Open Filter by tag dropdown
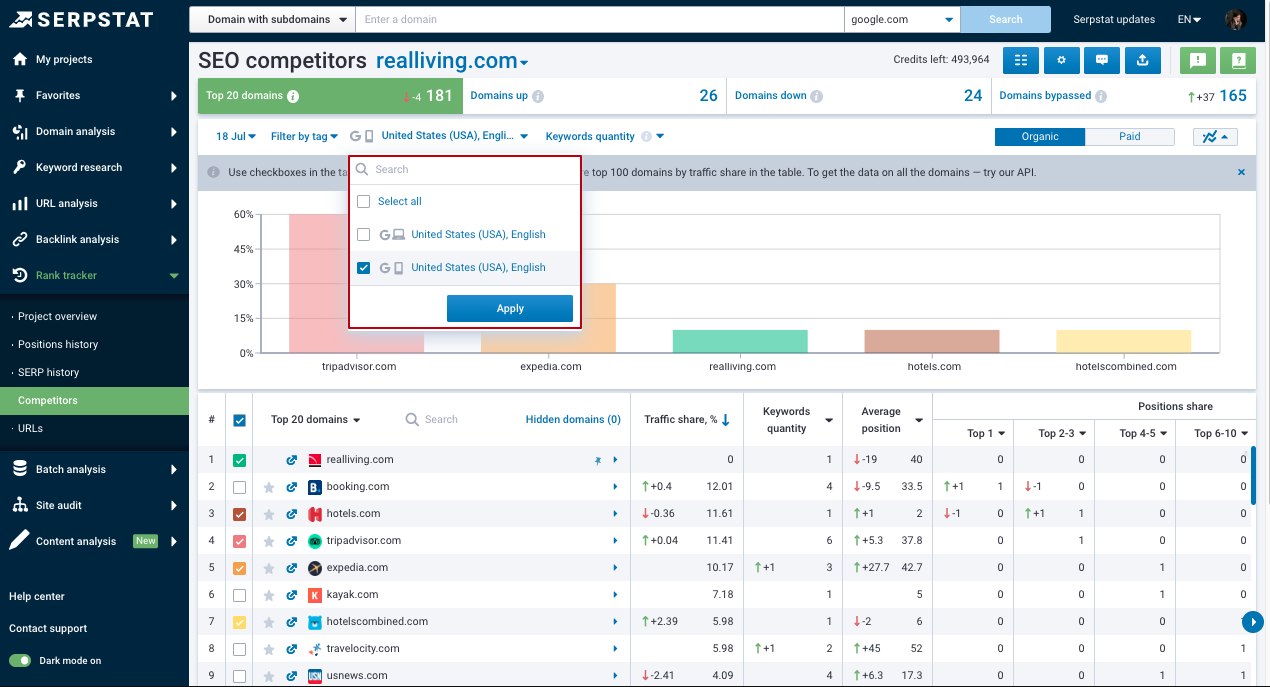 [x=304, y=137]
